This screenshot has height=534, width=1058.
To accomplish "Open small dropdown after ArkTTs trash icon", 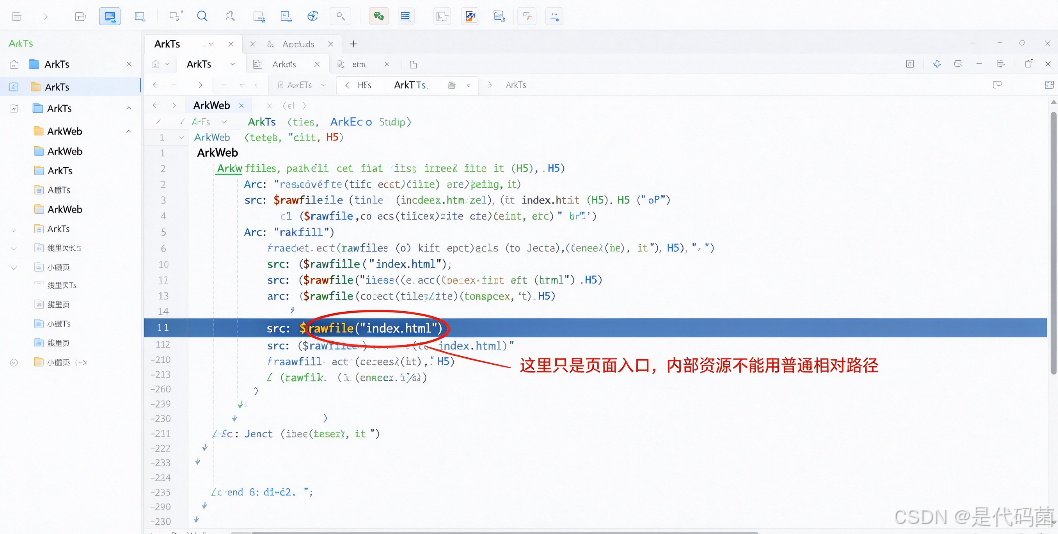I will tap(469, 85).
